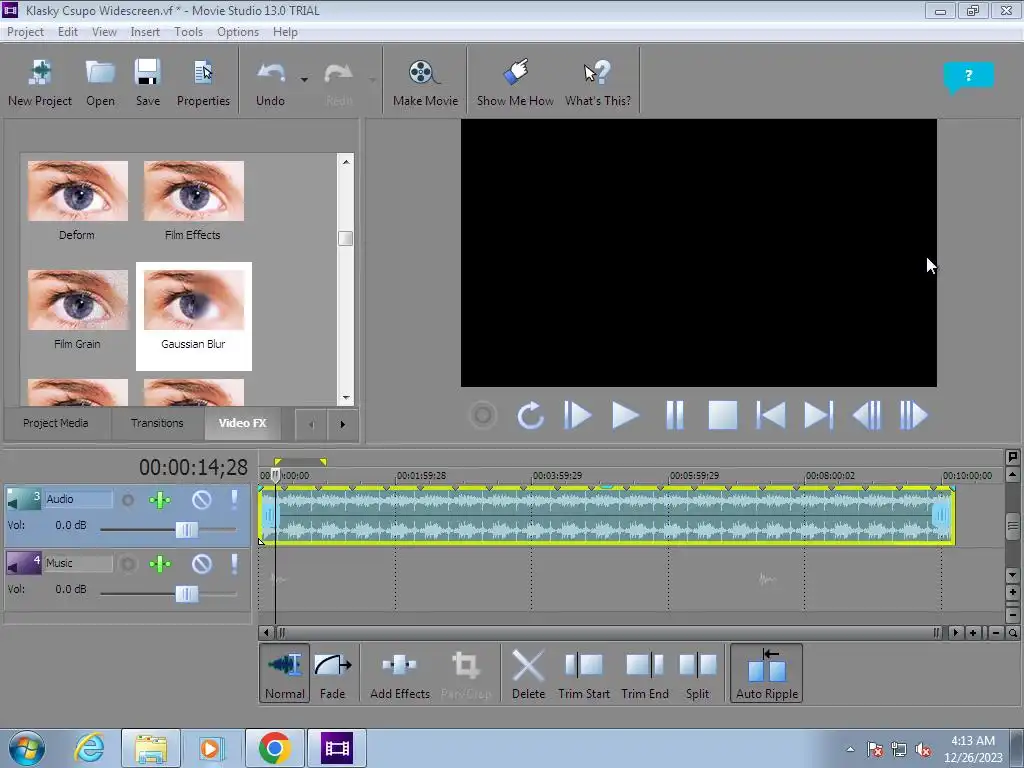Image resolution: width=1024 pixels, height=768 pixels.
Task: Select the Video FX tab
Action: point(242,423)
